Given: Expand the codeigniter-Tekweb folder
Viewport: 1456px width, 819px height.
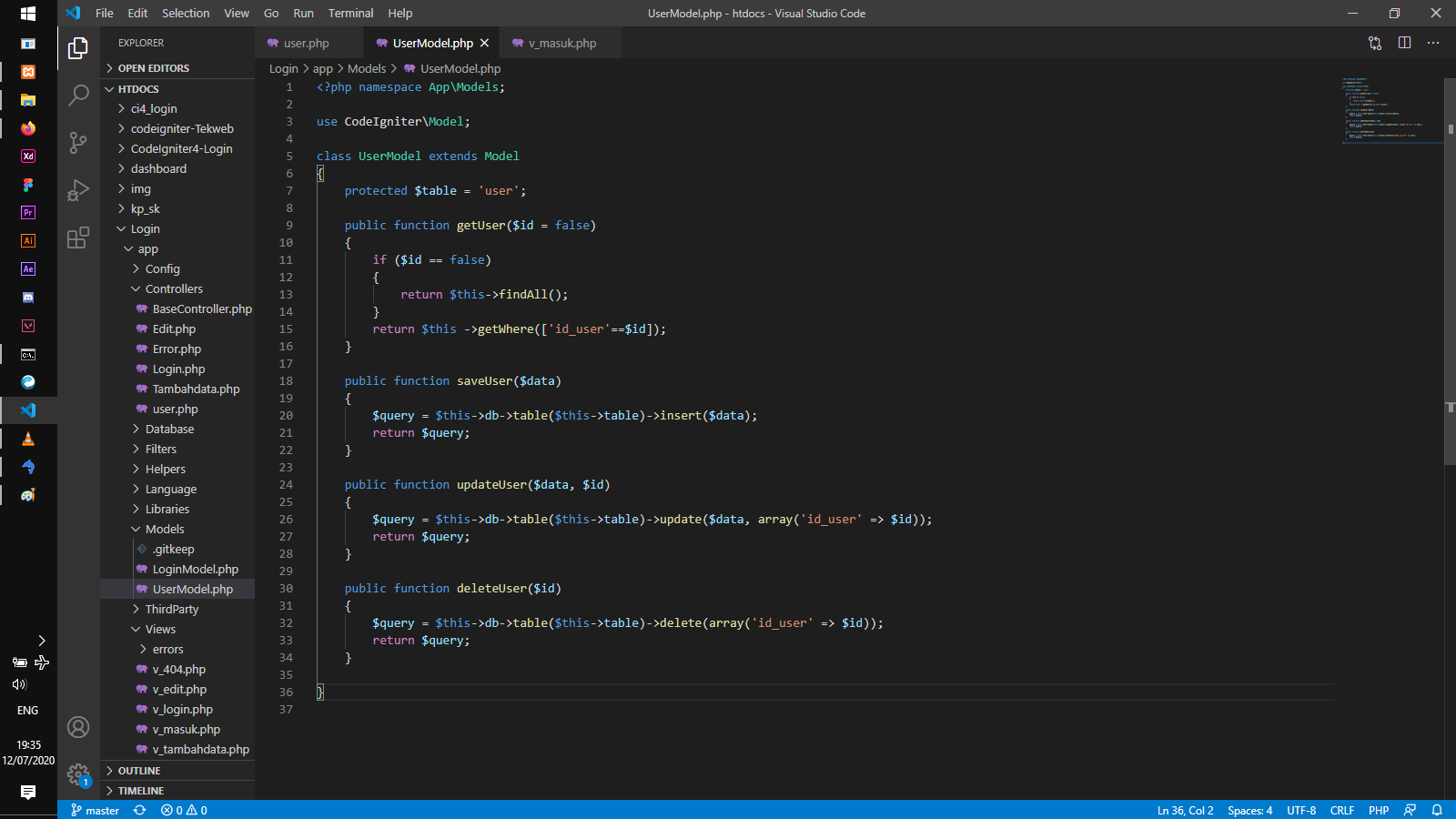Looking at the screenshot, I should 177,128.
